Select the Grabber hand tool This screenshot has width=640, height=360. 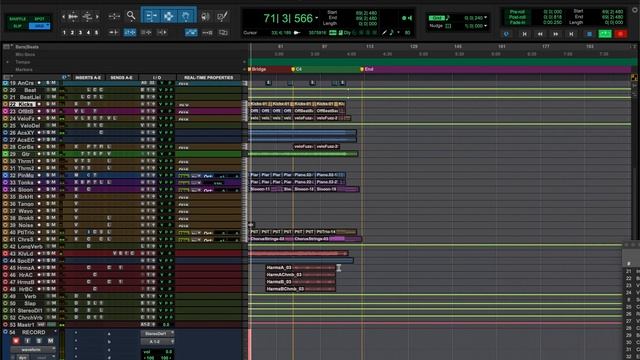point(186,16)
